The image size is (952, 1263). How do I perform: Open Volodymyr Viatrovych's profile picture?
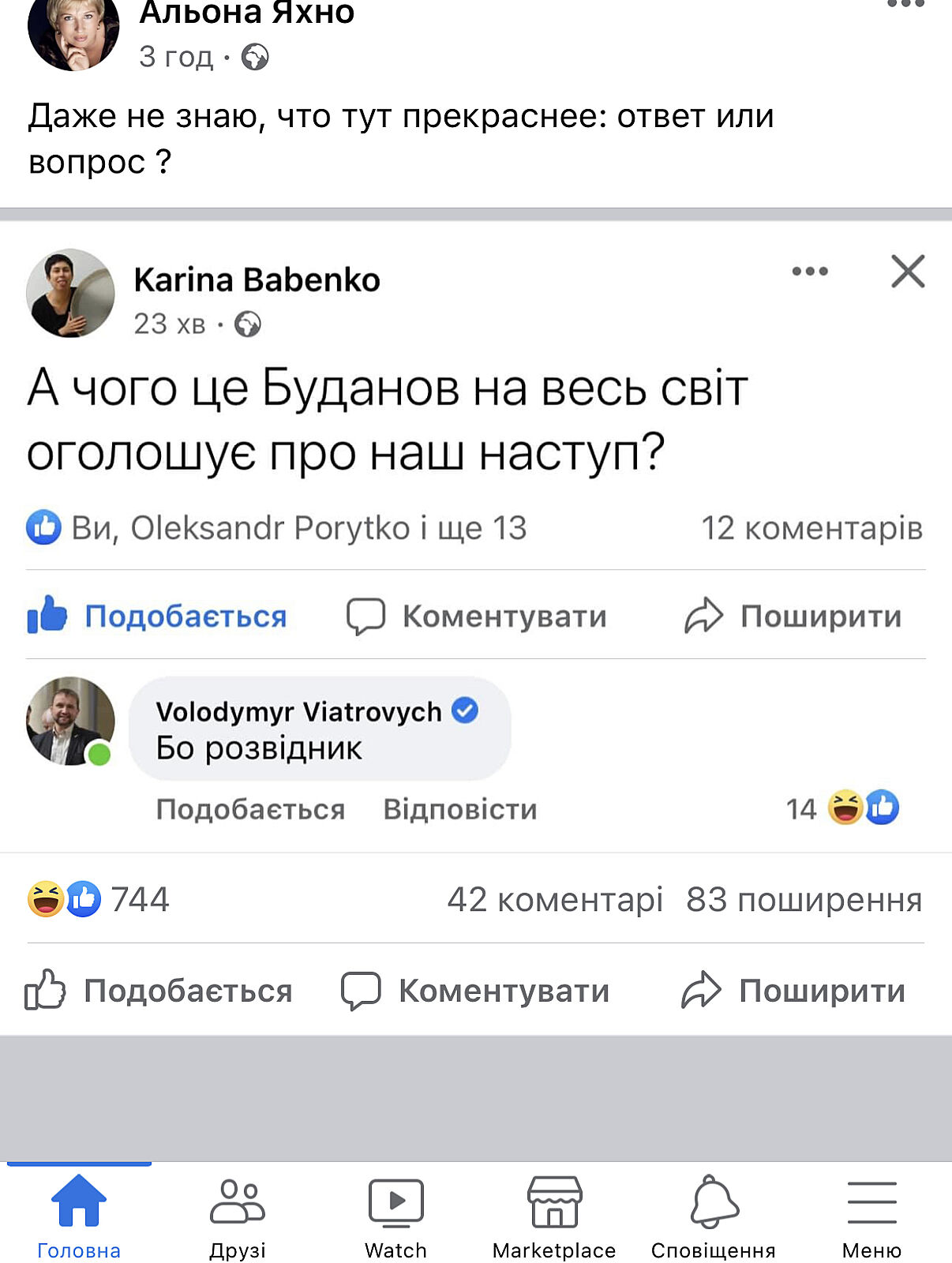pos(70,721)
